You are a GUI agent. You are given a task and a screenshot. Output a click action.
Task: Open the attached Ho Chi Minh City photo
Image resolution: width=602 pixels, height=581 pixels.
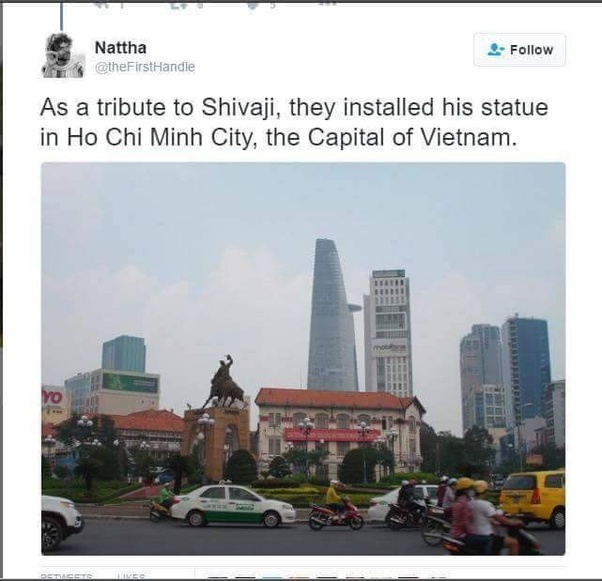click(303, 359)
